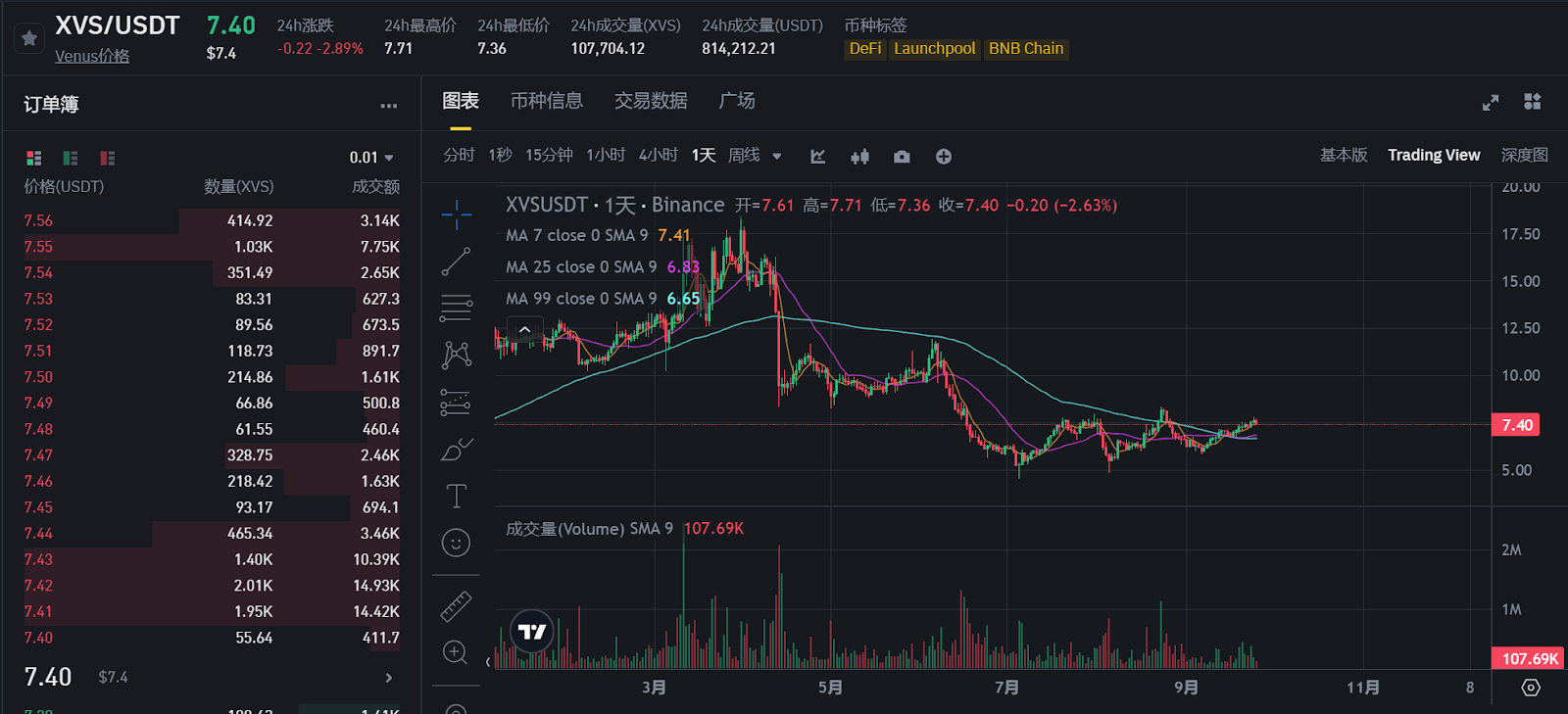Select the 4小时 interval
1568x714 pixels.
click(659, 155)
